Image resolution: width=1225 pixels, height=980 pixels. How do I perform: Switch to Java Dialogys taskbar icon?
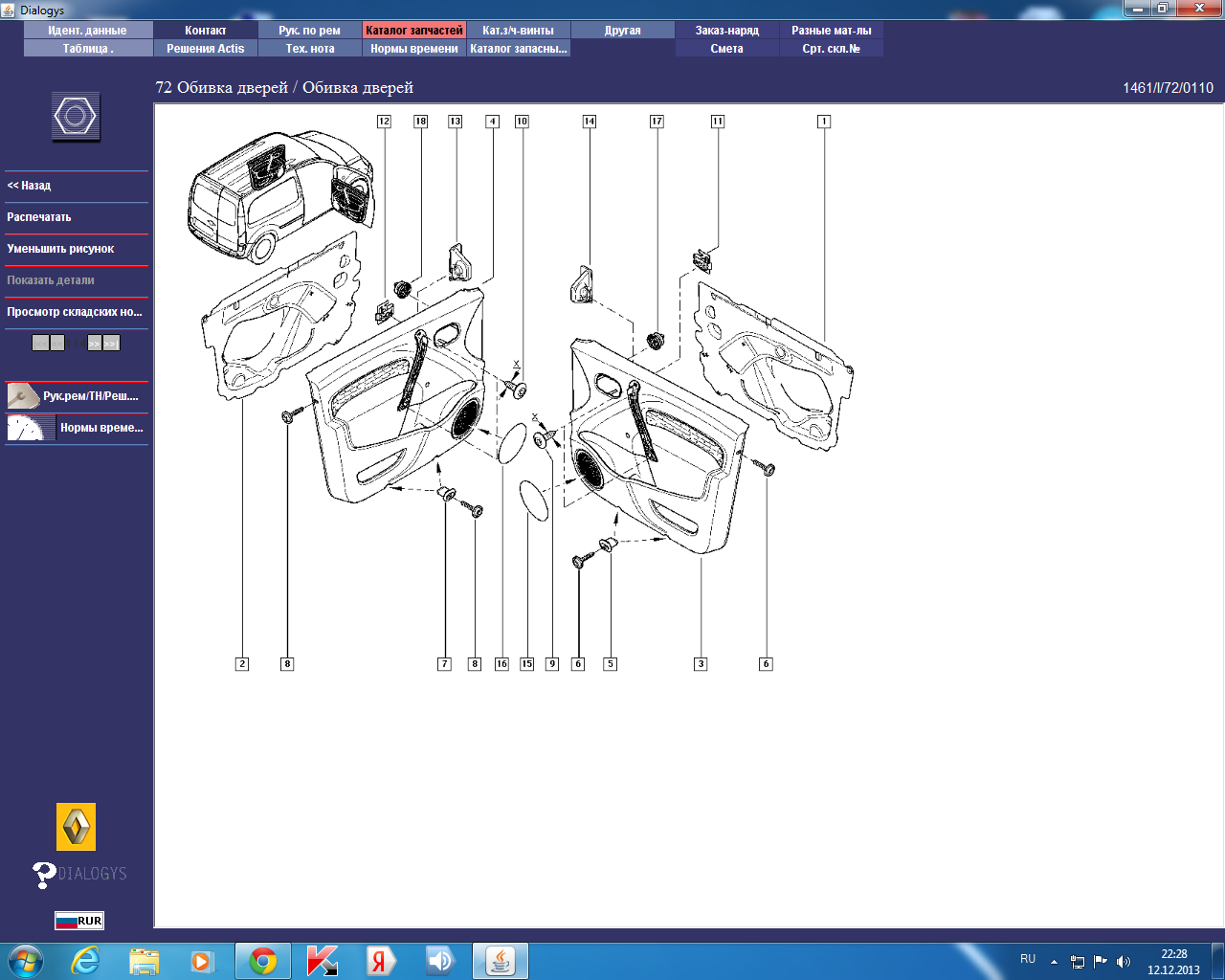coord(500,961)
